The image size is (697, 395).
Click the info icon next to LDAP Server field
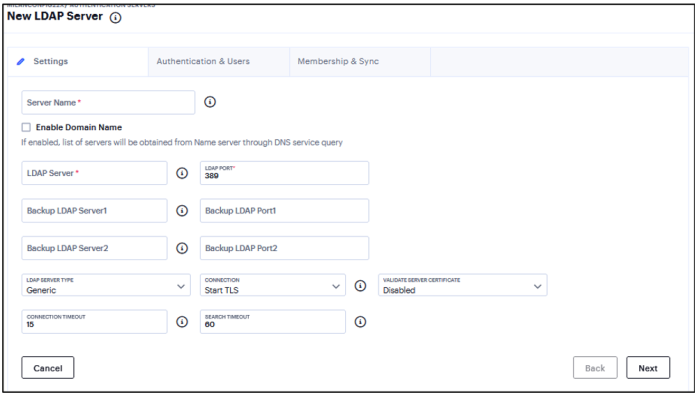click(x=182, y=173)
